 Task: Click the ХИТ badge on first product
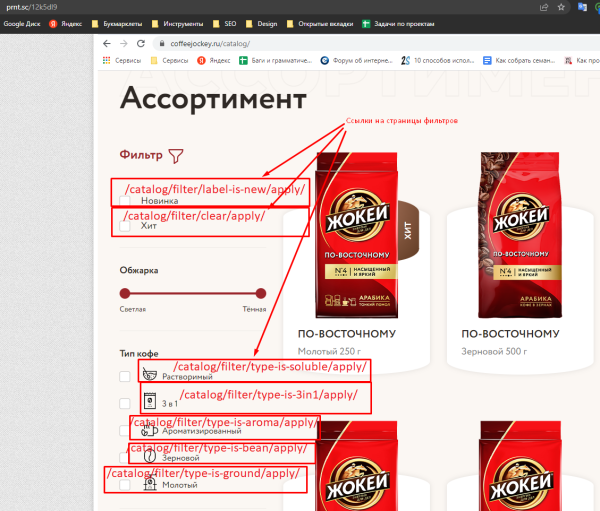point(408,230)
